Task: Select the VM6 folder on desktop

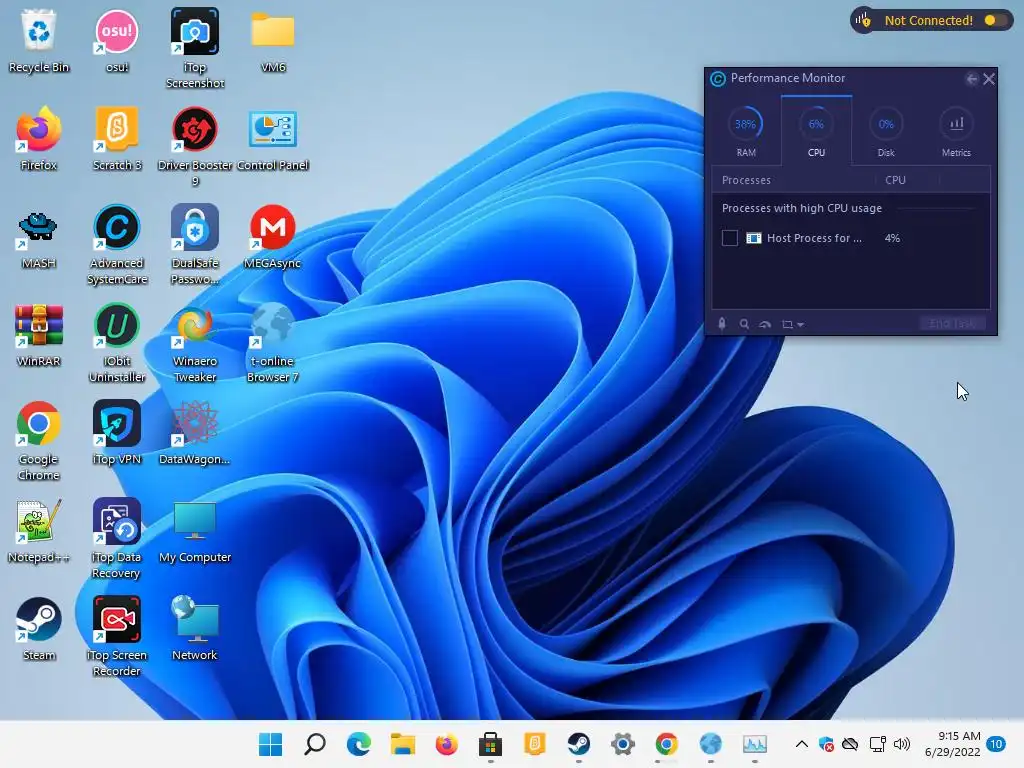Action: coord(273,40)
